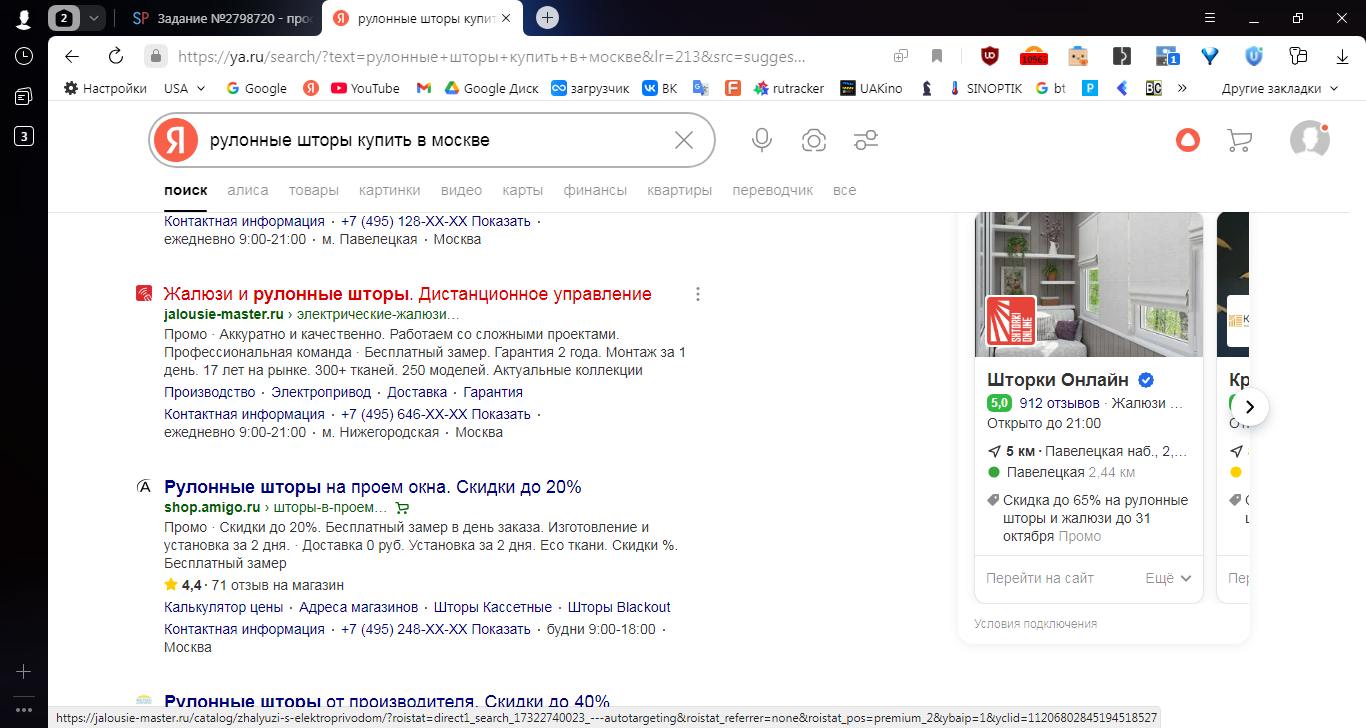Expand the tab group 2 dropdown arrow

point(93,18)
